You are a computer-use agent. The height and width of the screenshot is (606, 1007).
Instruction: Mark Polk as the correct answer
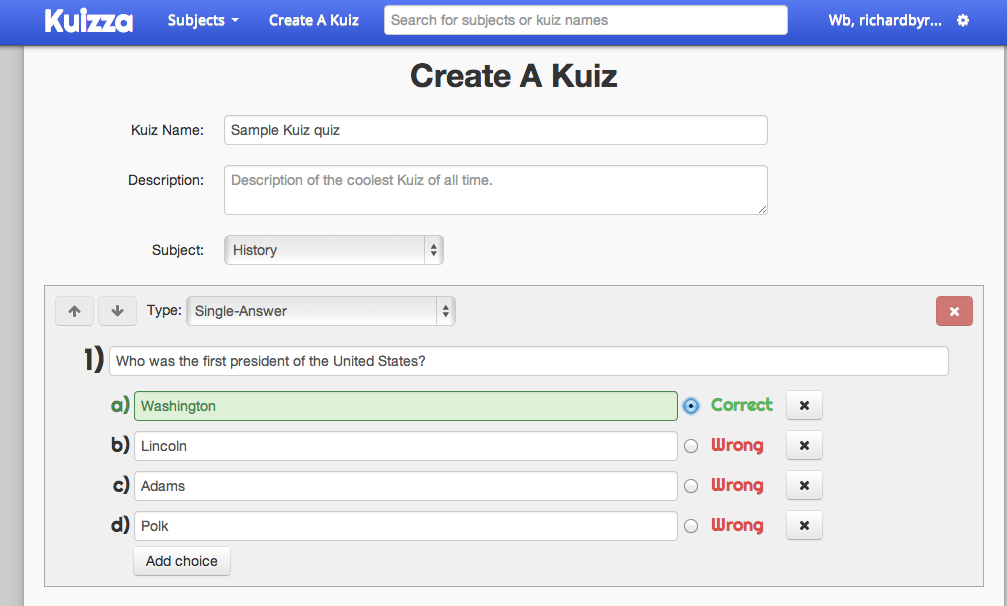coord(691,526)
